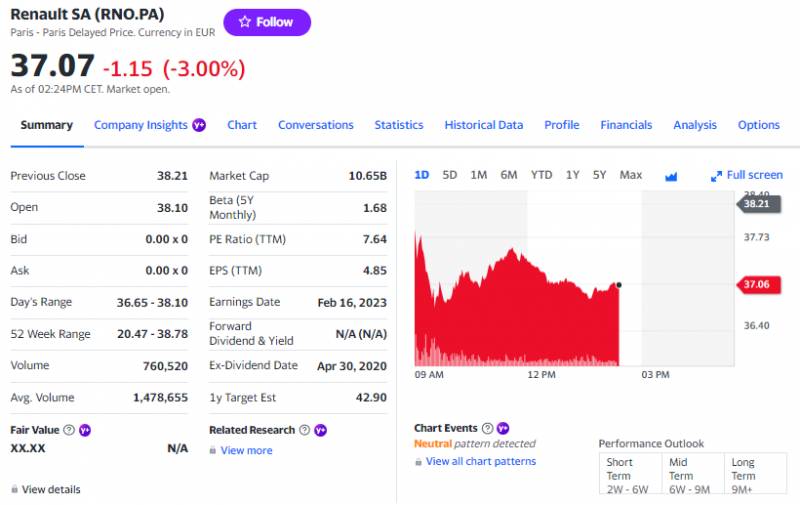Open the Conversations tab
800x505 pixels.
tap(315, 125)
